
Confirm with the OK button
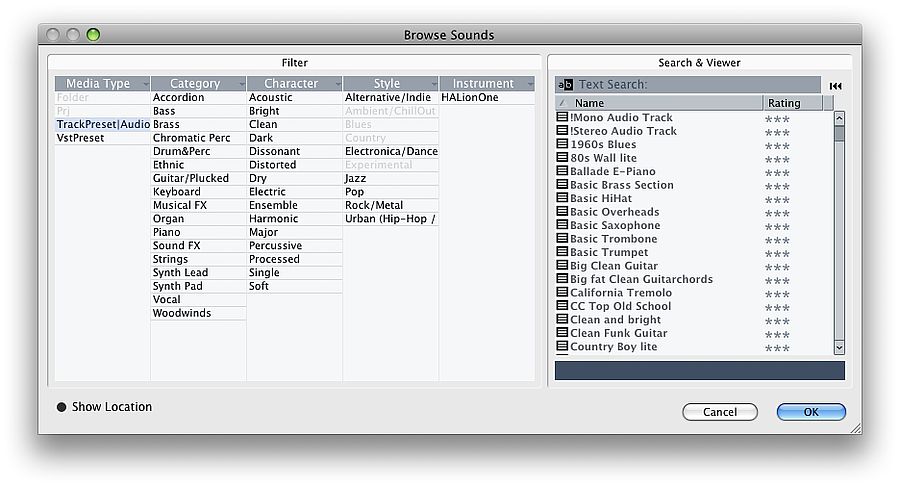tap(810, 412)
